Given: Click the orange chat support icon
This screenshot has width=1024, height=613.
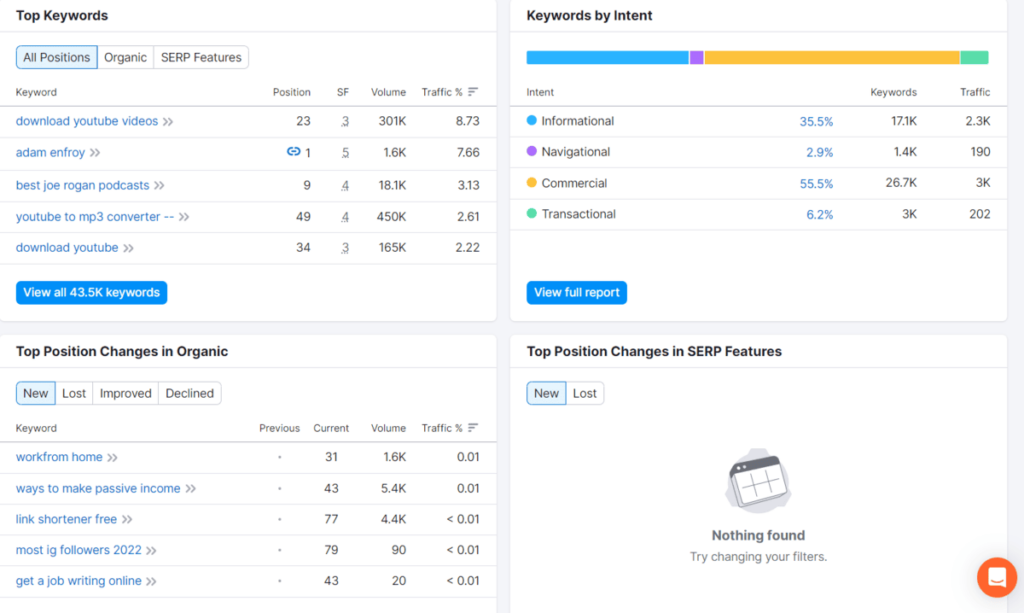Looking at the screenshot, I should 996,577.
